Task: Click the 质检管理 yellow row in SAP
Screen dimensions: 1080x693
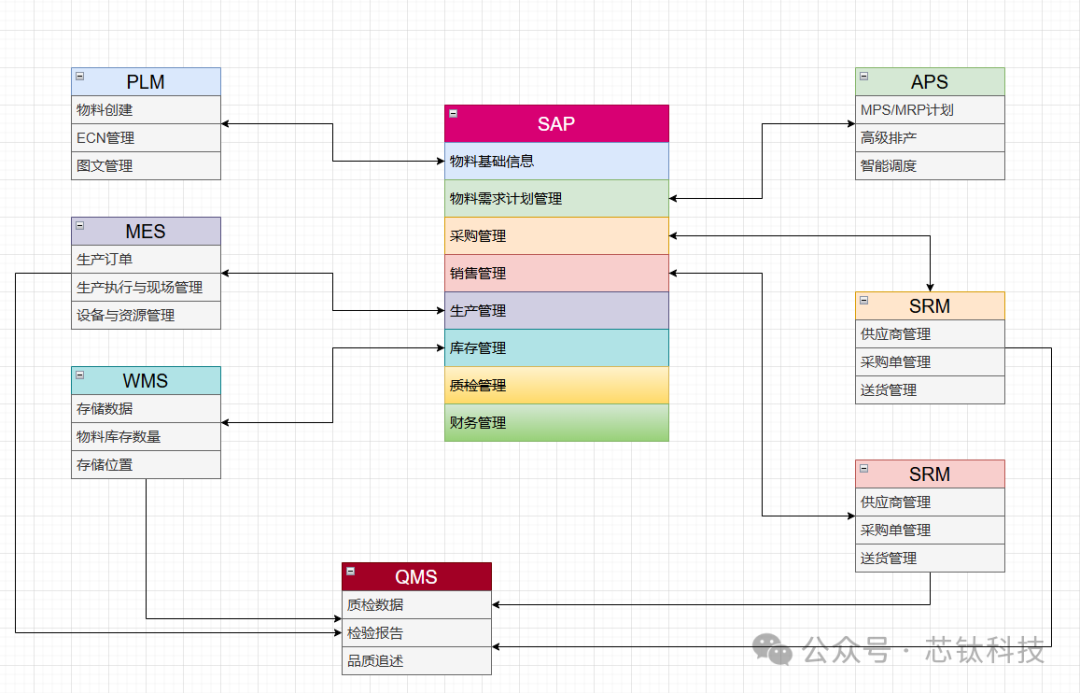Action: (x=556, y=385)
